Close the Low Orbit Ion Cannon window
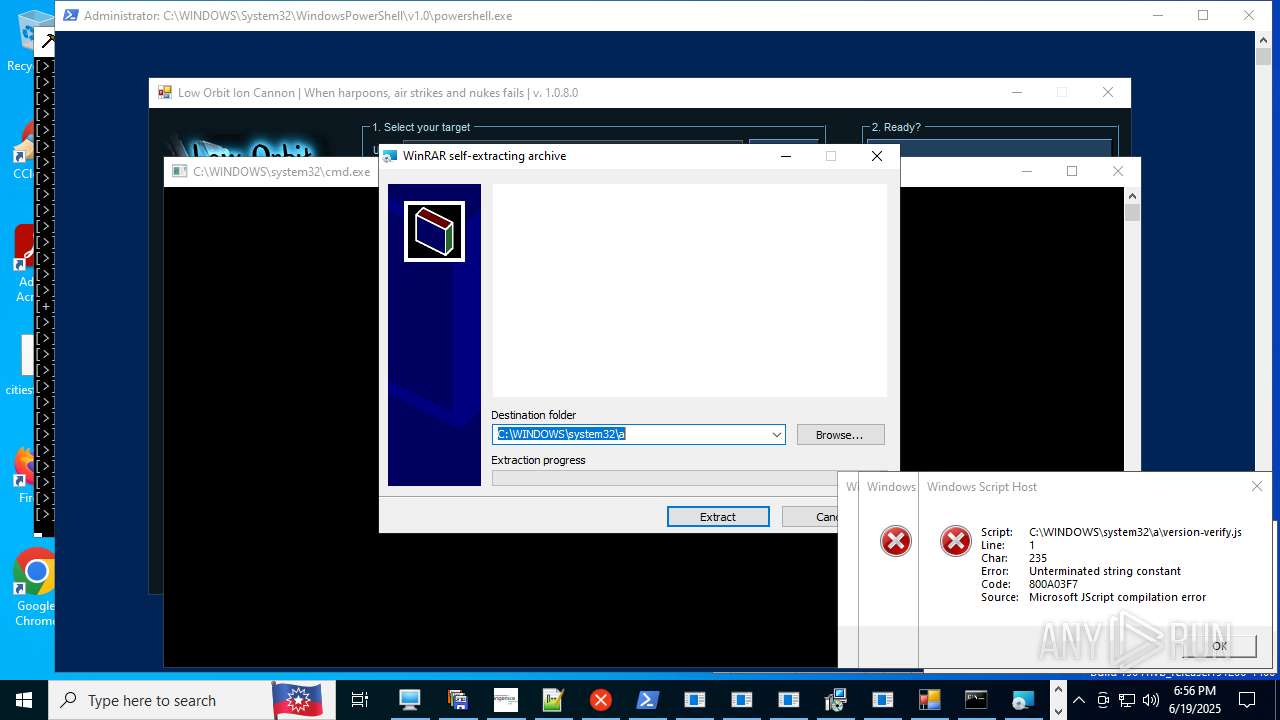 click(1107, 92)
